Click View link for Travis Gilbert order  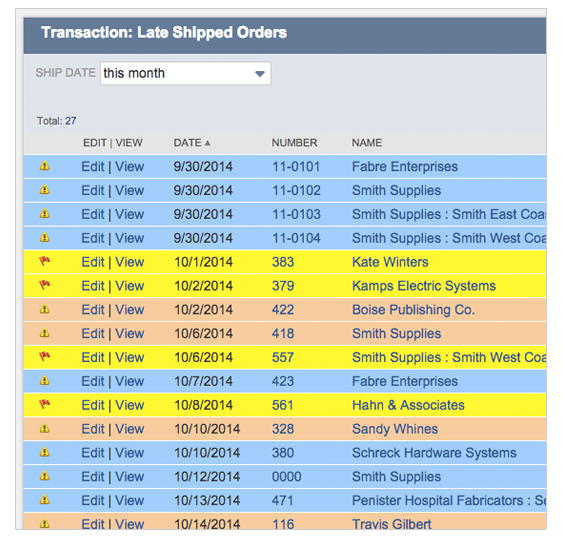[x=130, y=524]
